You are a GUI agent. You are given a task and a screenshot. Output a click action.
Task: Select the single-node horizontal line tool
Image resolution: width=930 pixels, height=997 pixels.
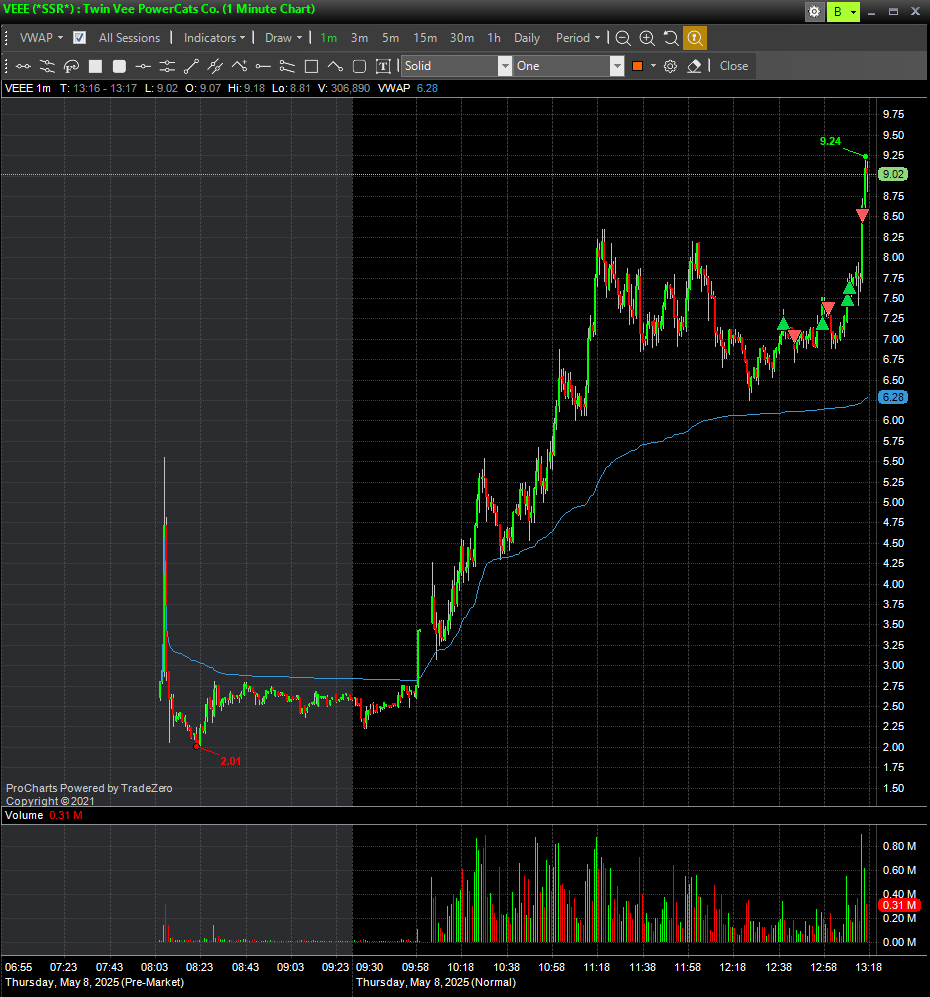click(x=143, y=66)
